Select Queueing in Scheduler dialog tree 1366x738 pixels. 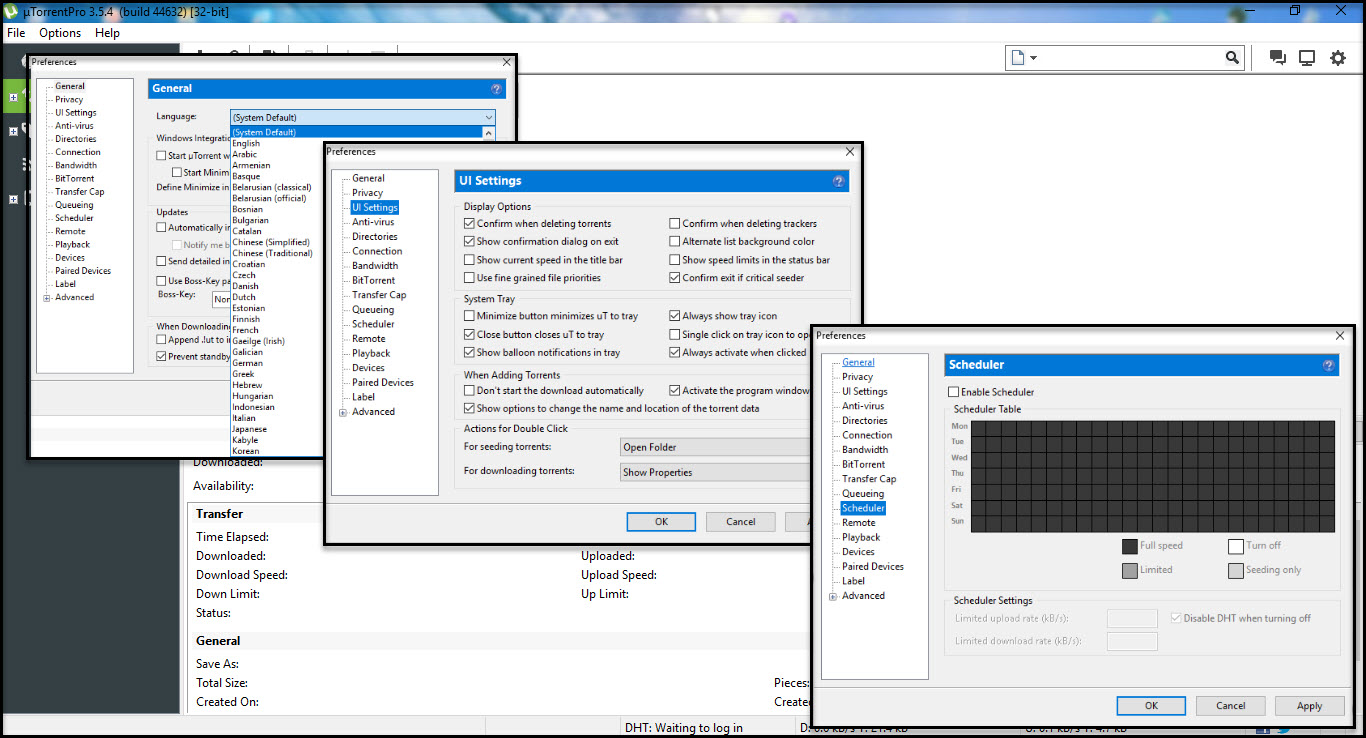[x=863, y=494]
